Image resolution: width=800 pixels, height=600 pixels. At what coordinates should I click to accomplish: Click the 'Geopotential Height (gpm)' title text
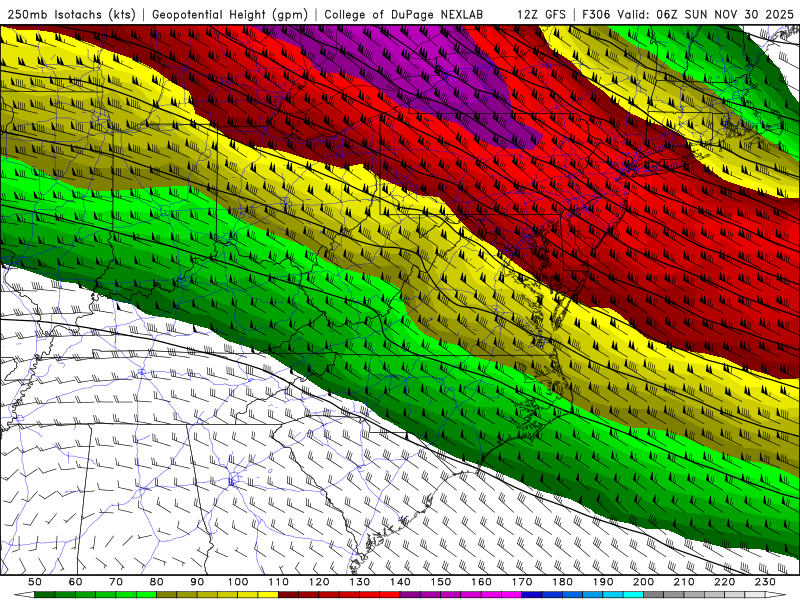pos(230,14)
